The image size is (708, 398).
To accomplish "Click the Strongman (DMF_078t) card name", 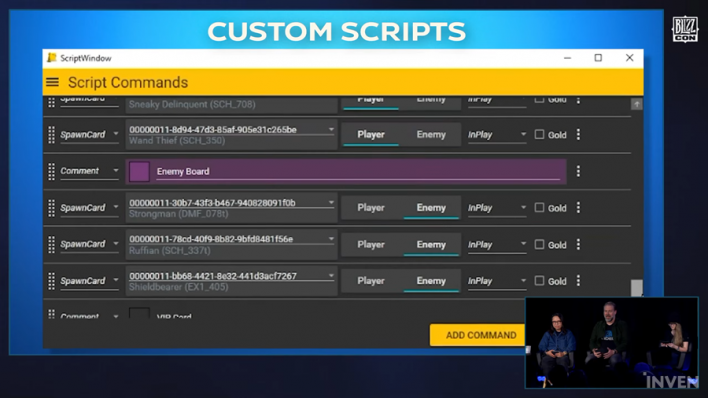I will coord(178,214).
